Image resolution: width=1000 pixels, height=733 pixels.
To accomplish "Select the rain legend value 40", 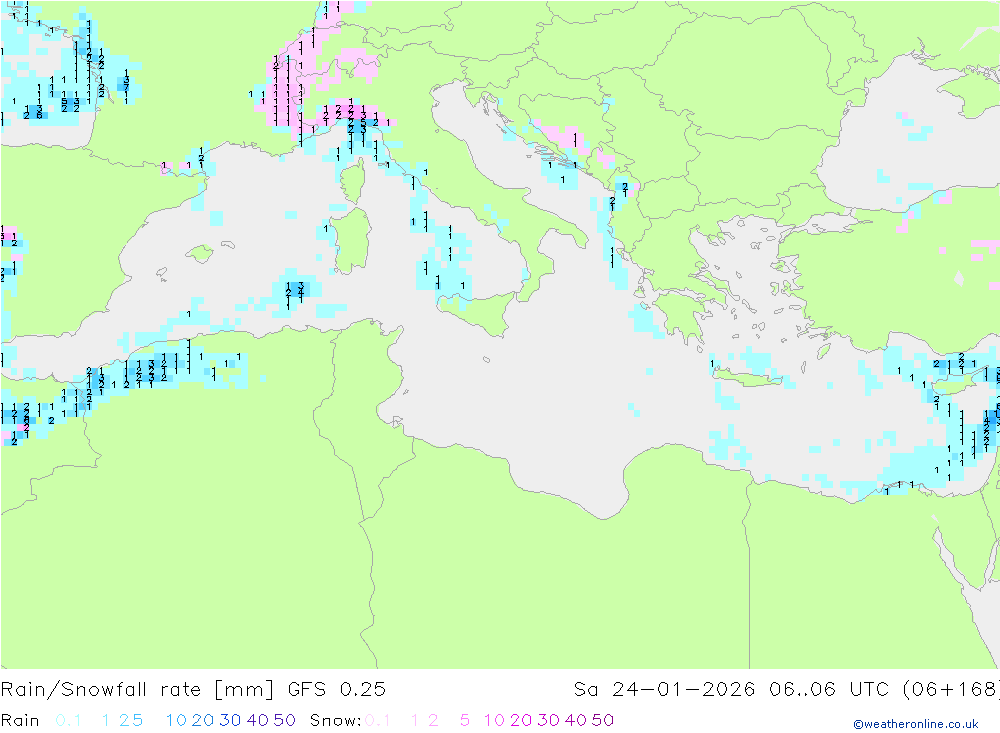I will 258,720.
